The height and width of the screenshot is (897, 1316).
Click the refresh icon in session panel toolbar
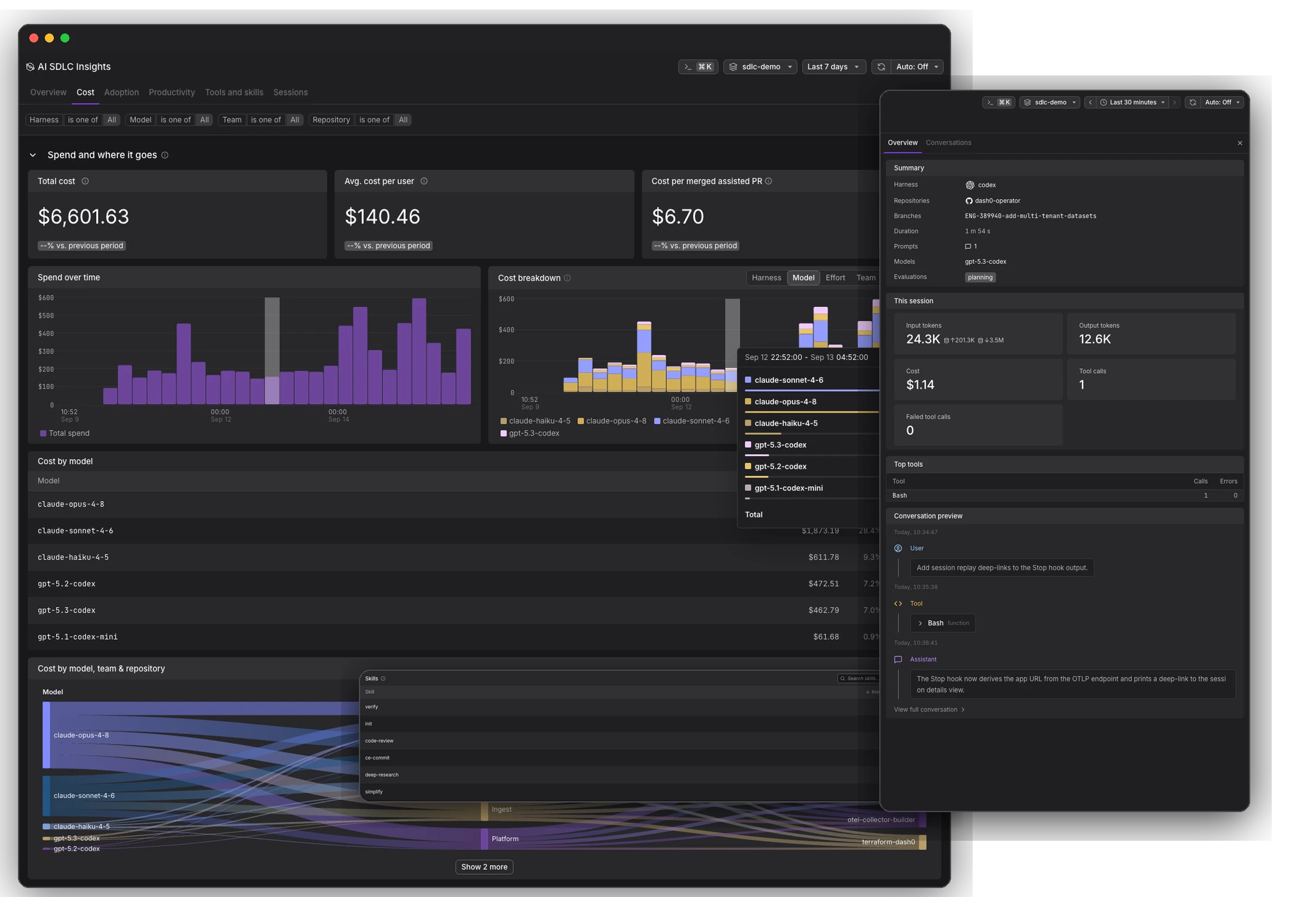tap(1193, 102)
